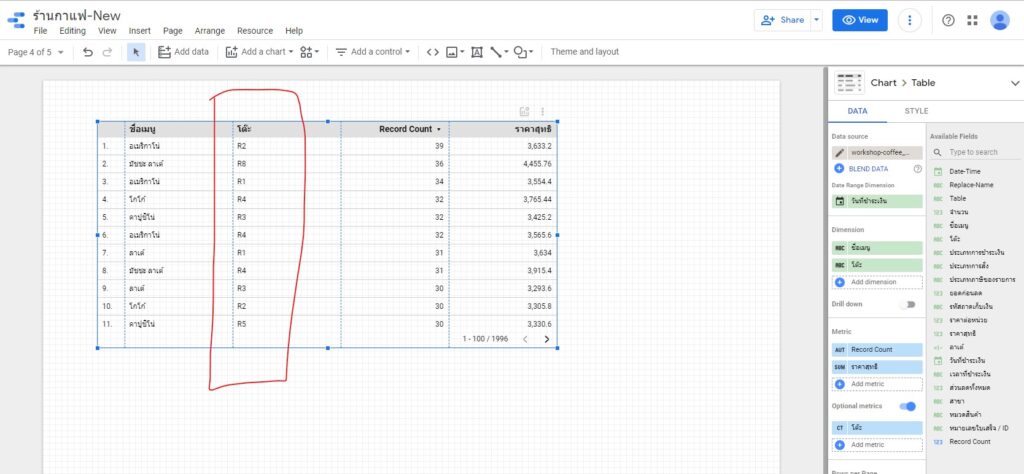This screenshot has width=1024, height=474.
Task: Open the Editing menu
Action: [x=72, y=31]
